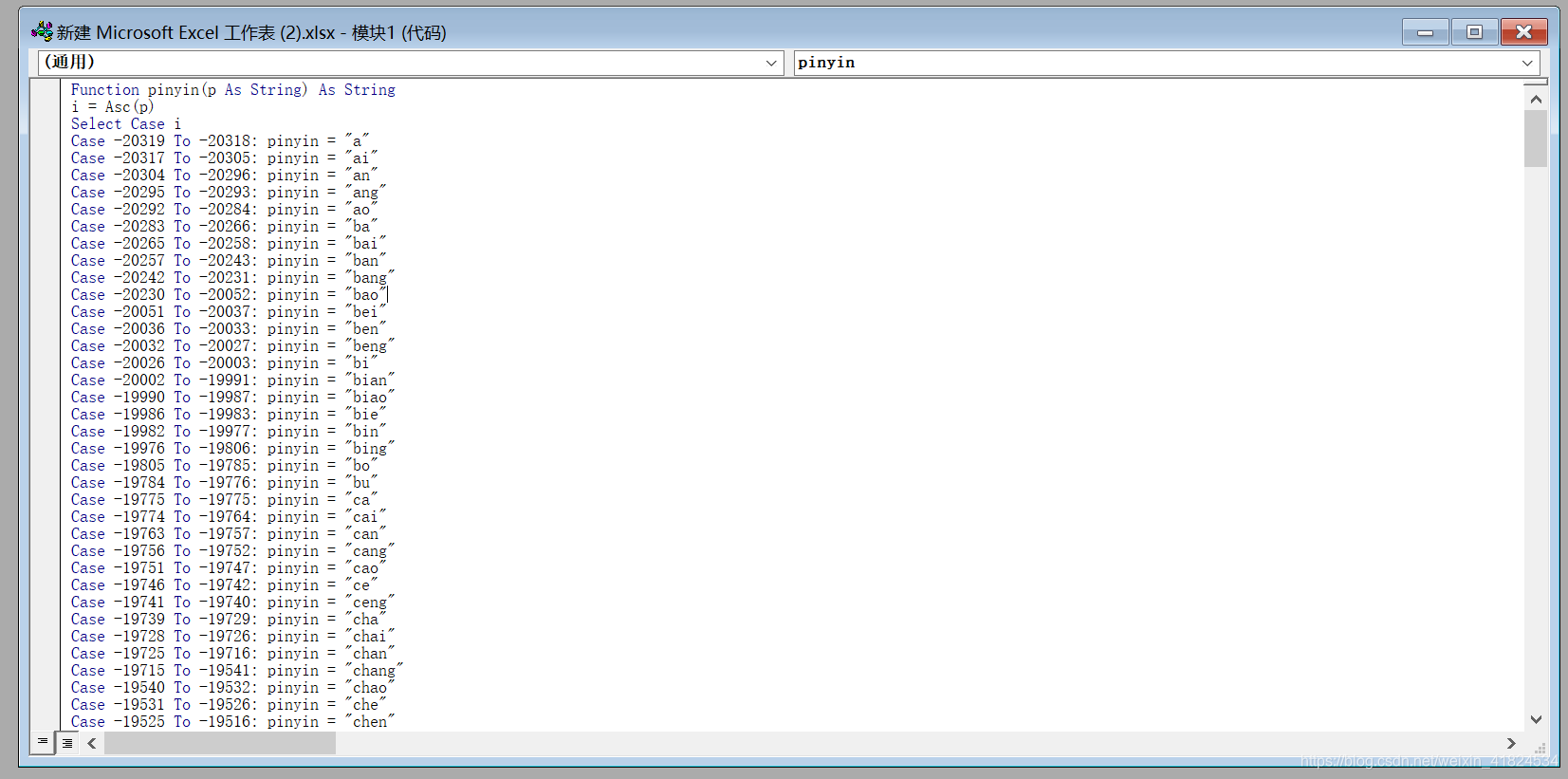Click the Case -19982 To -19977 line

point(229,432)
